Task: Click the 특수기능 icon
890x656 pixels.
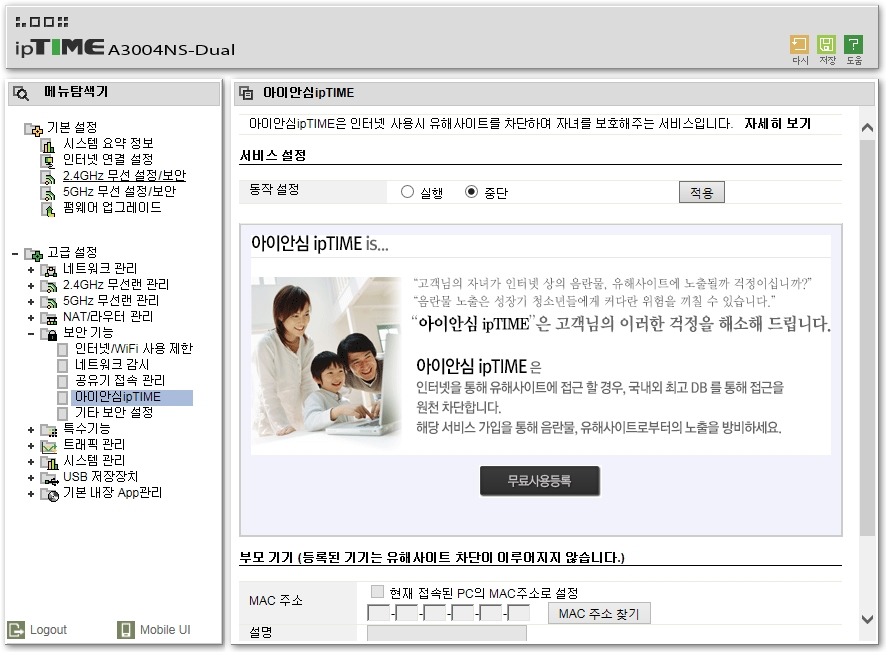Action: pyautogui.click(x=49, y=430)
